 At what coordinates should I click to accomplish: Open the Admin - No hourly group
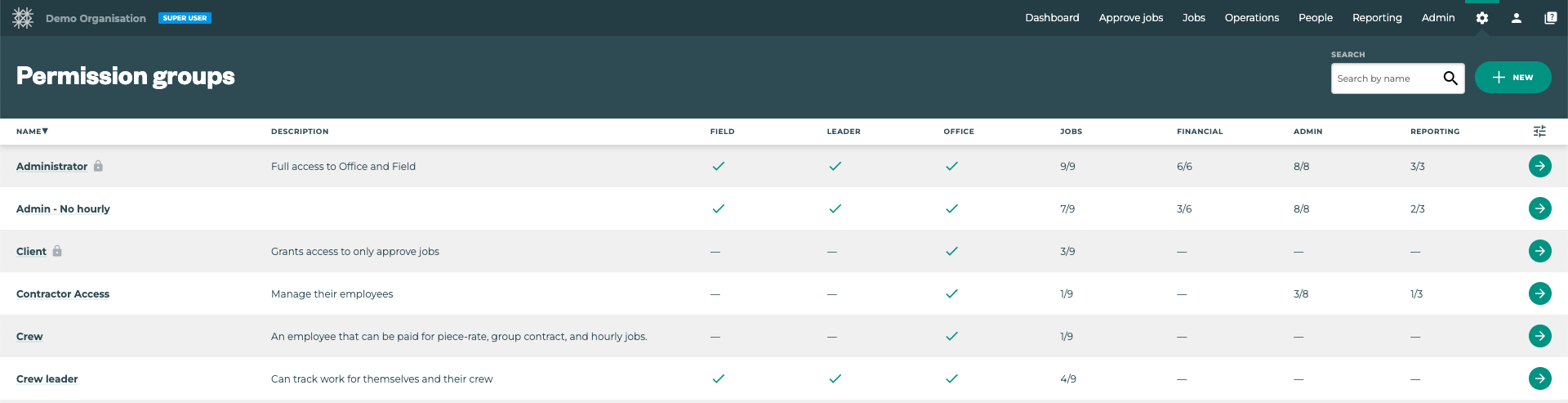[x=63, y=209]
